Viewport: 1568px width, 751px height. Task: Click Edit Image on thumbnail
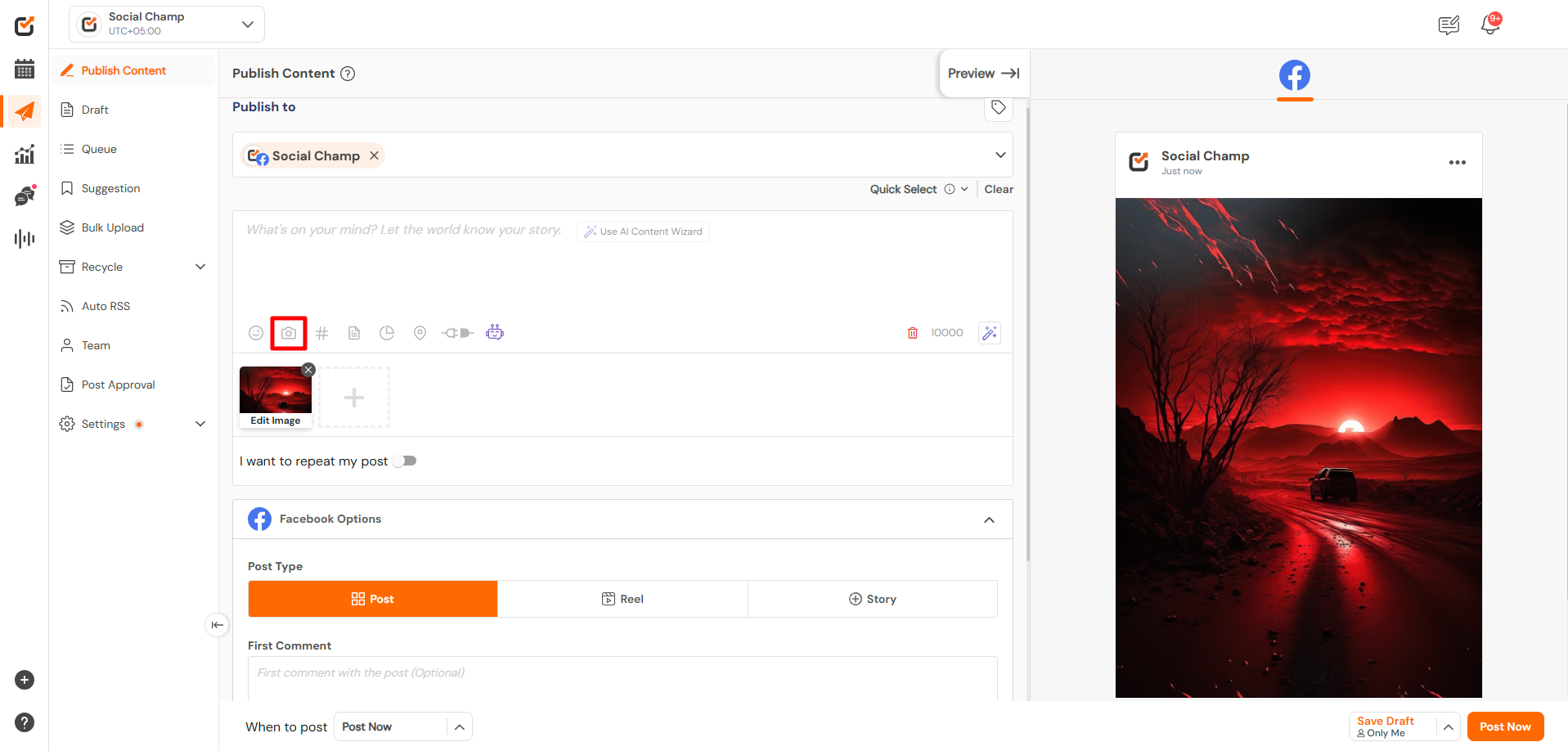point(276,420)
